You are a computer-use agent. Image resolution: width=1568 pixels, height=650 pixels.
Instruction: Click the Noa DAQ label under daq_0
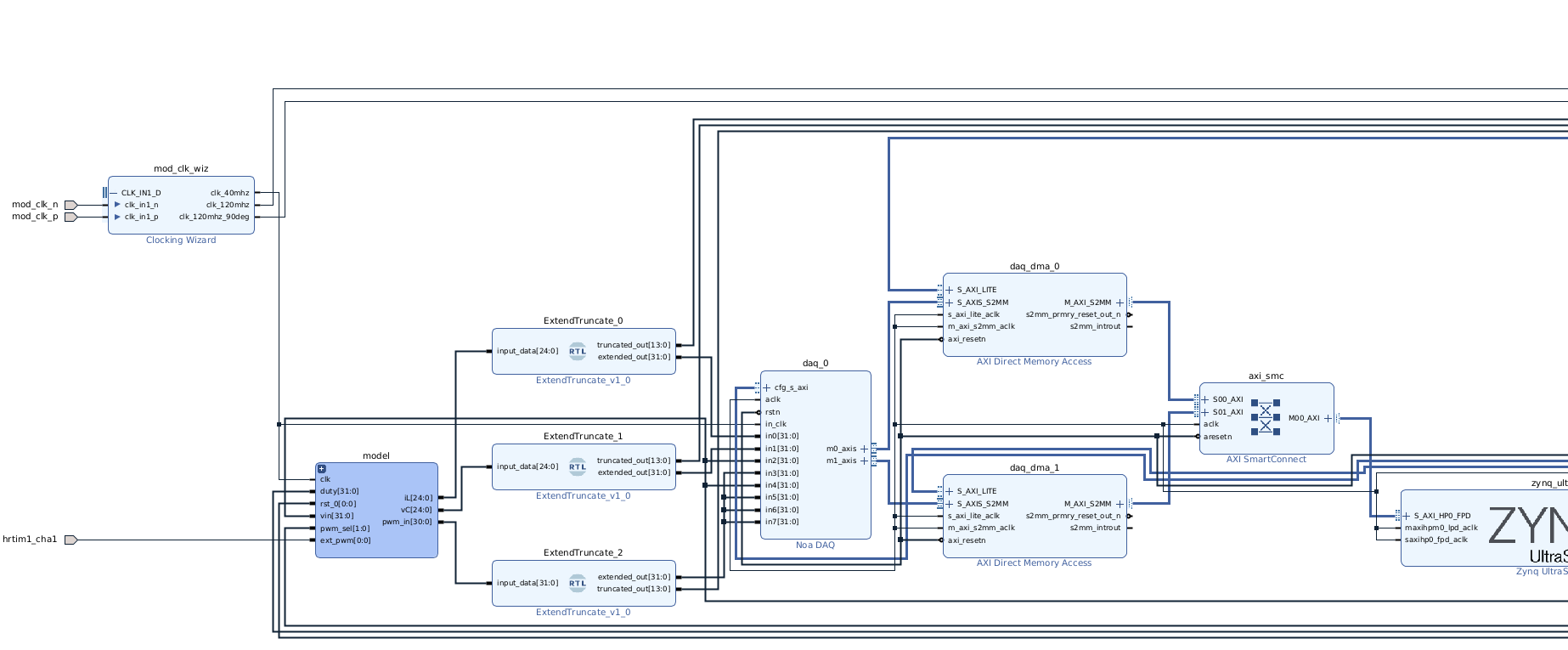pos(815,545)
